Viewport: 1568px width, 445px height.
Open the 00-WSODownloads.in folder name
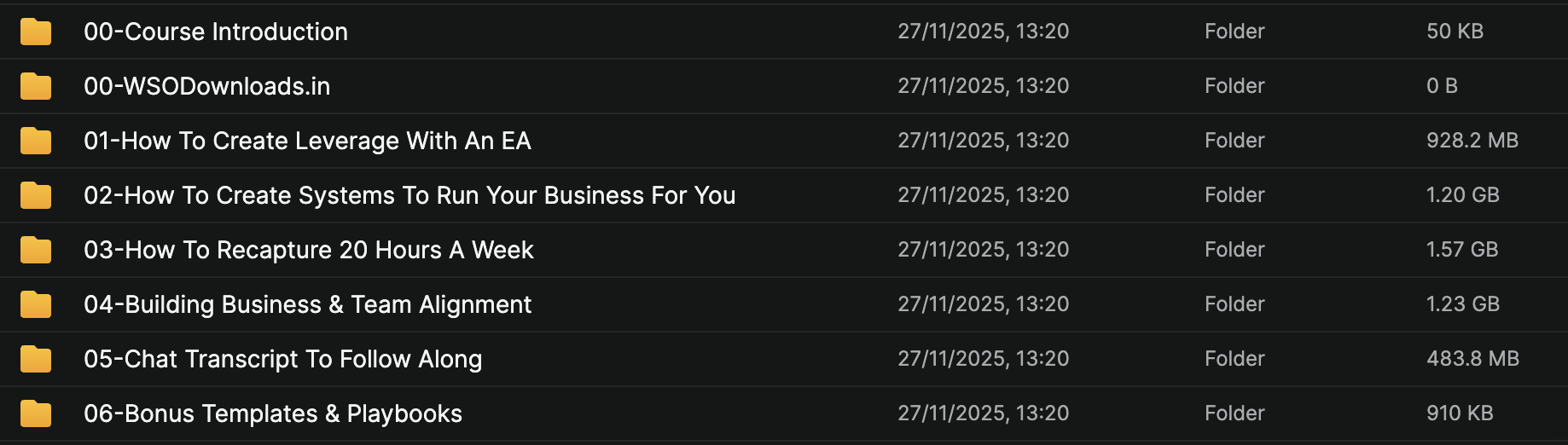point(206,86)
